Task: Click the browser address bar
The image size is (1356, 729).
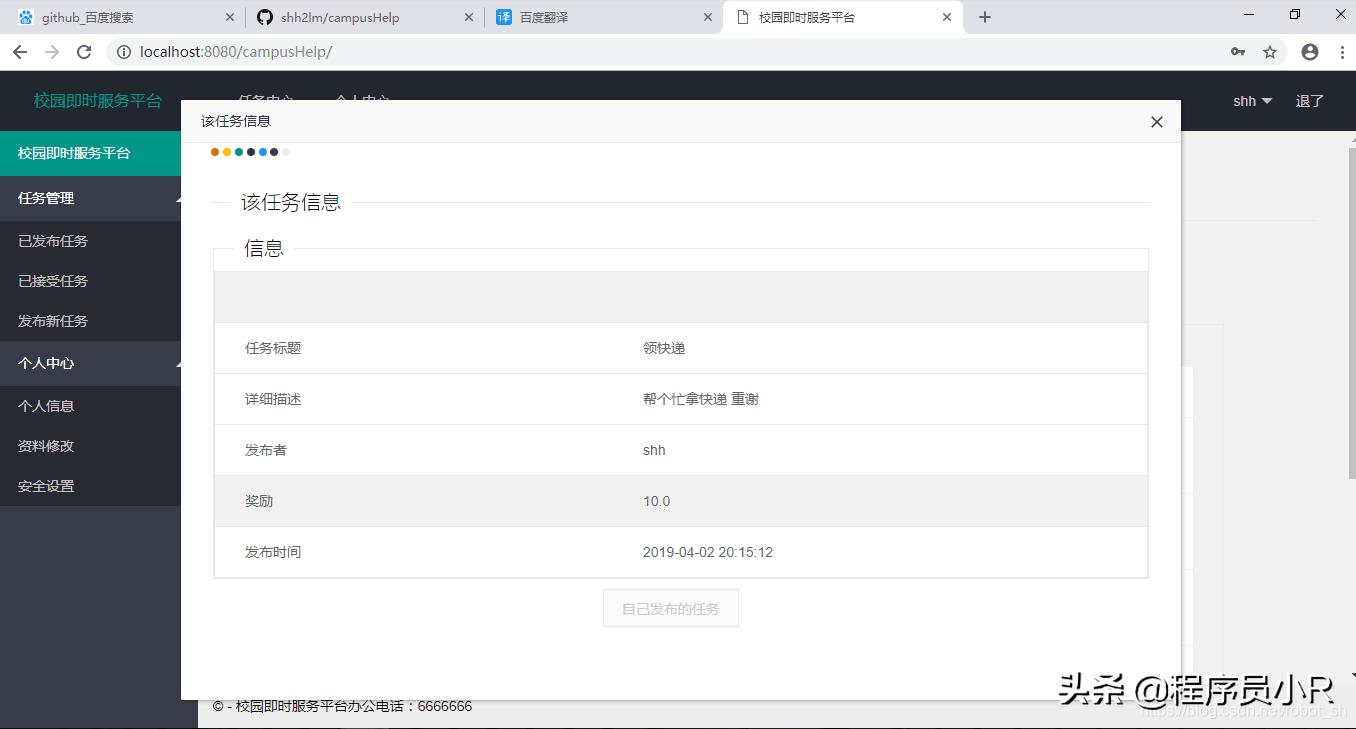Action: click(400, 51)
